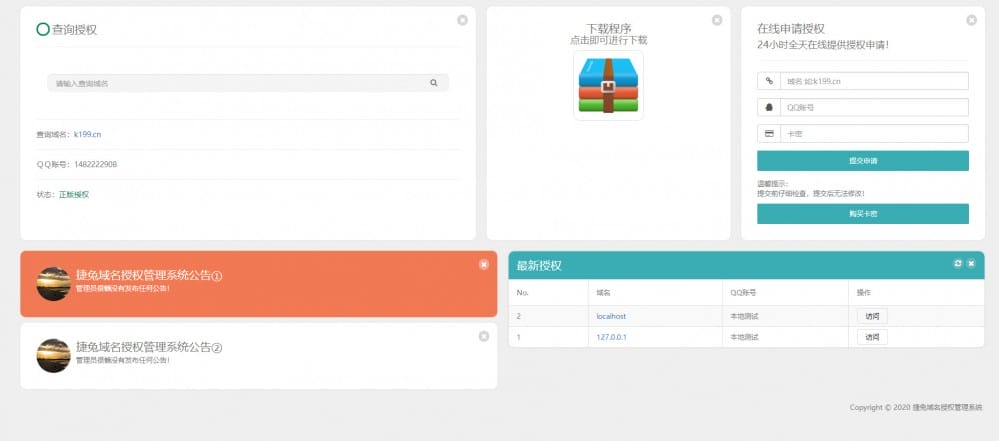Dismiss the white 公告② announcement
Screen dimensions: 999x441
coord(484,336)
